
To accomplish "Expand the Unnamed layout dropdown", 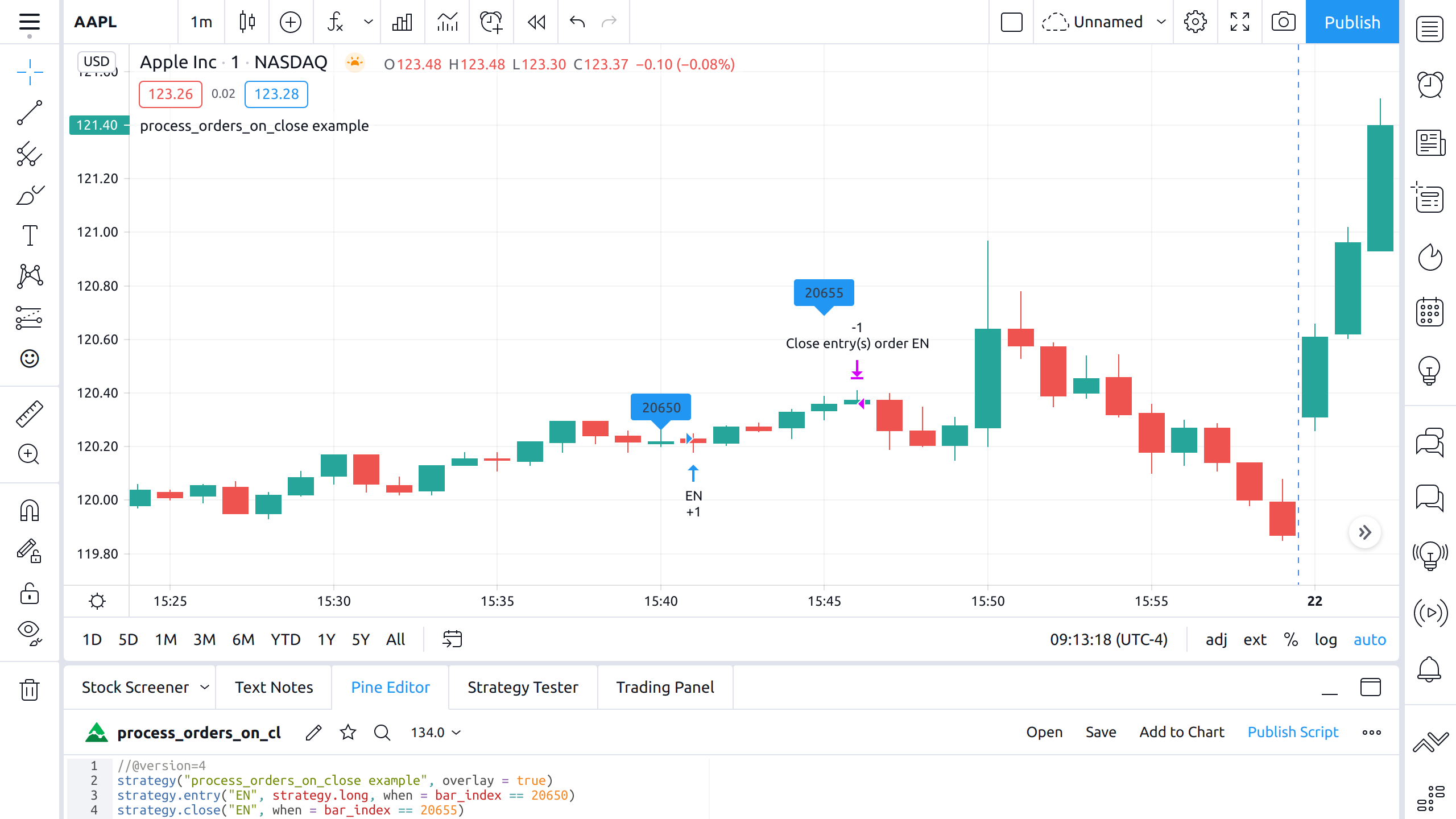I will point(1161,22).
